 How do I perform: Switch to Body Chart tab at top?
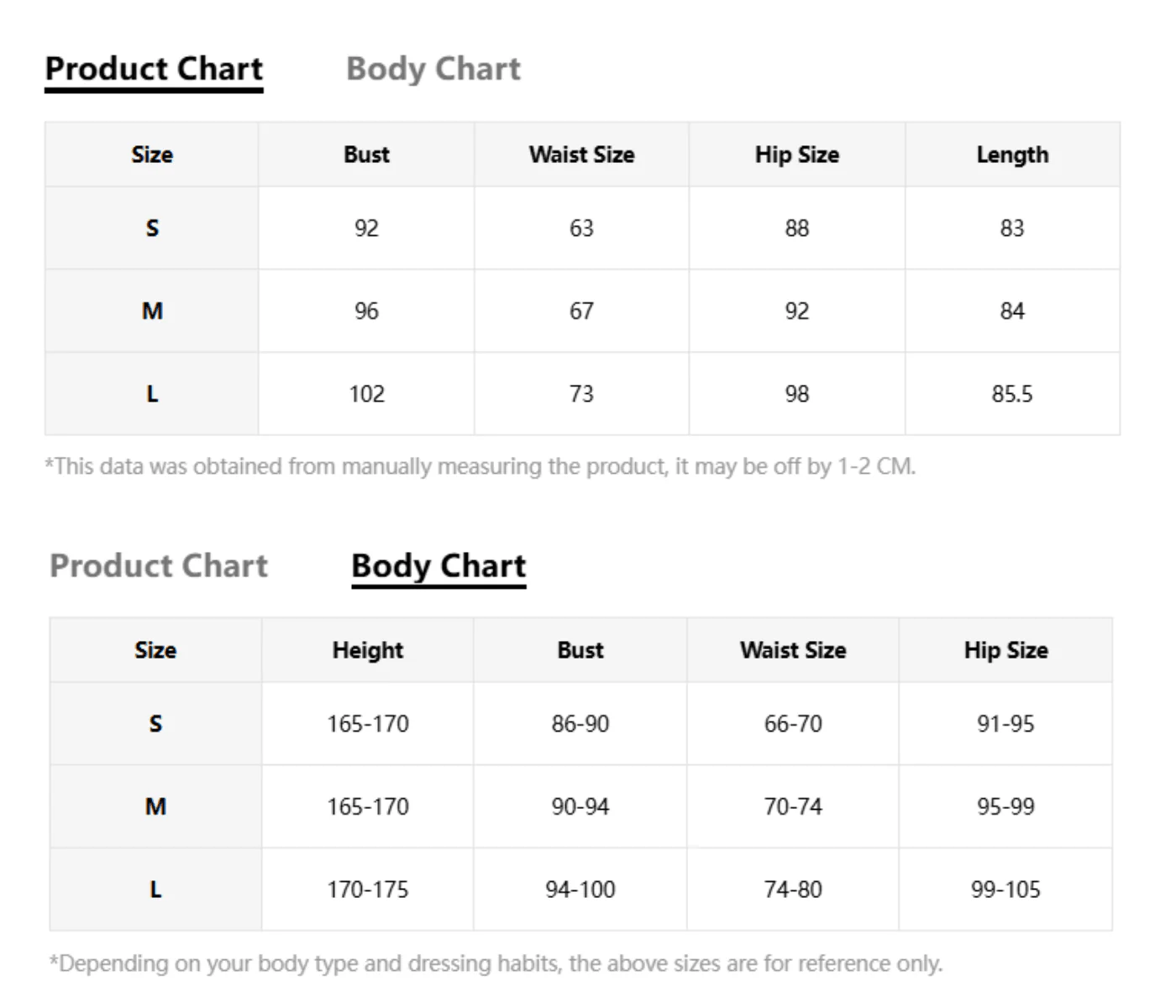pos(433,70)
